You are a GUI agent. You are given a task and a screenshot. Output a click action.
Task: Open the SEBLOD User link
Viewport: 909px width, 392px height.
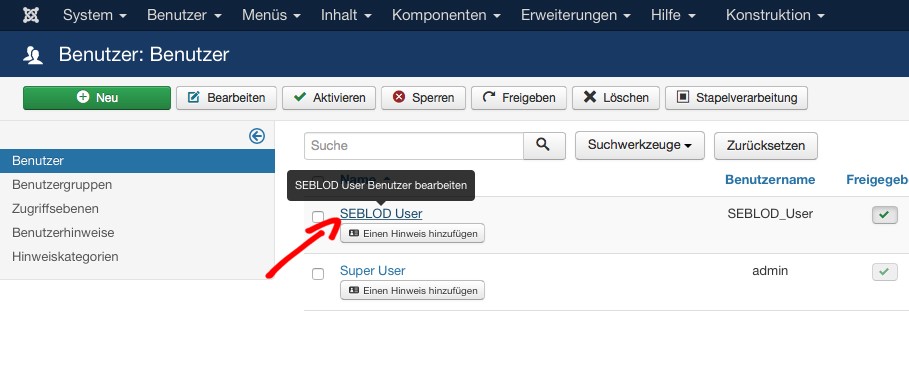[x=381, y=213]
